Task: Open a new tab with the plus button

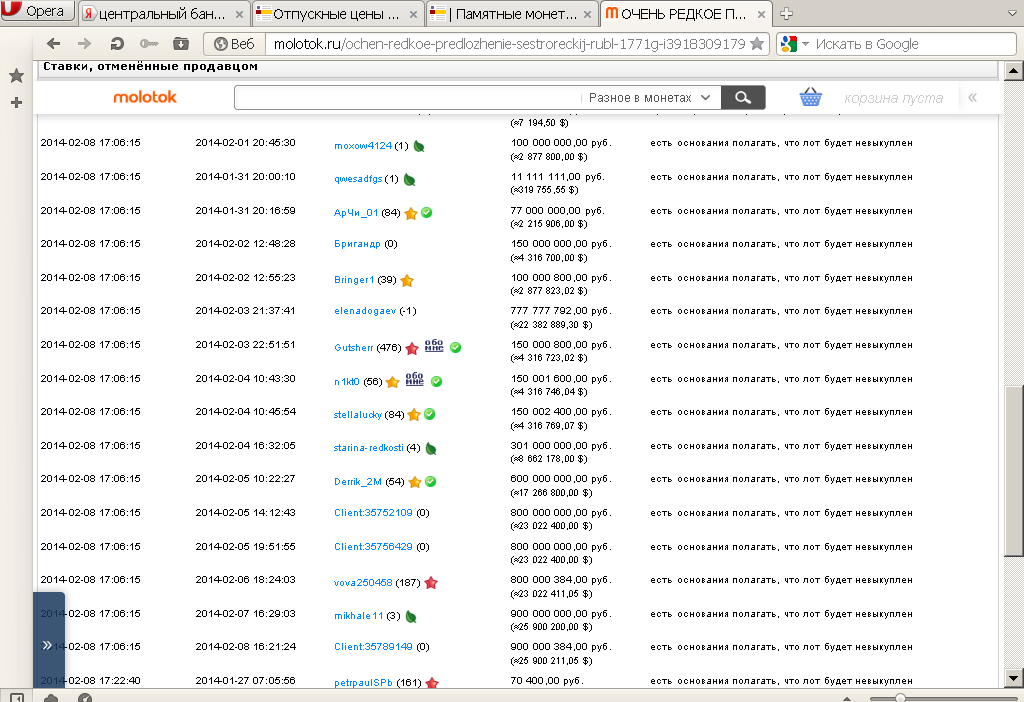Action: click(x=787, y=13)
